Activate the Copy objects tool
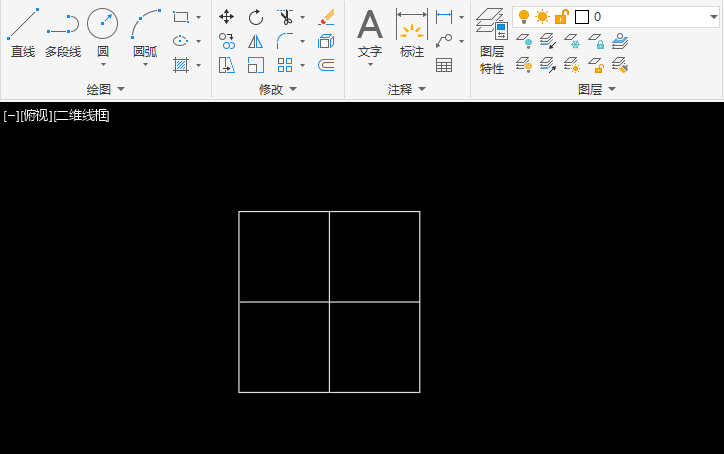This screenshot has height=454, width=724. click(x=226, y=41)
